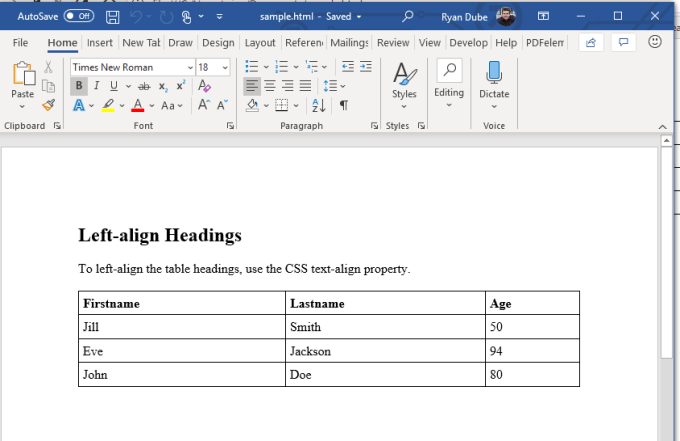The image size is (680, 441).
Task: Click the Styles gallery icon
Action: tap(404, 74)
